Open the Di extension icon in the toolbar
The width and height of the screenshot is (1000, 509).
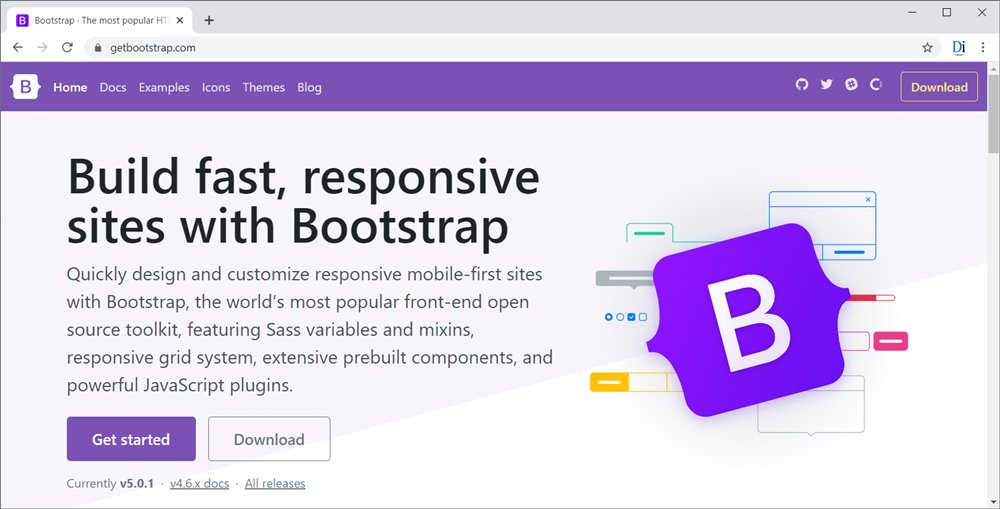click(x=959, y=47)
